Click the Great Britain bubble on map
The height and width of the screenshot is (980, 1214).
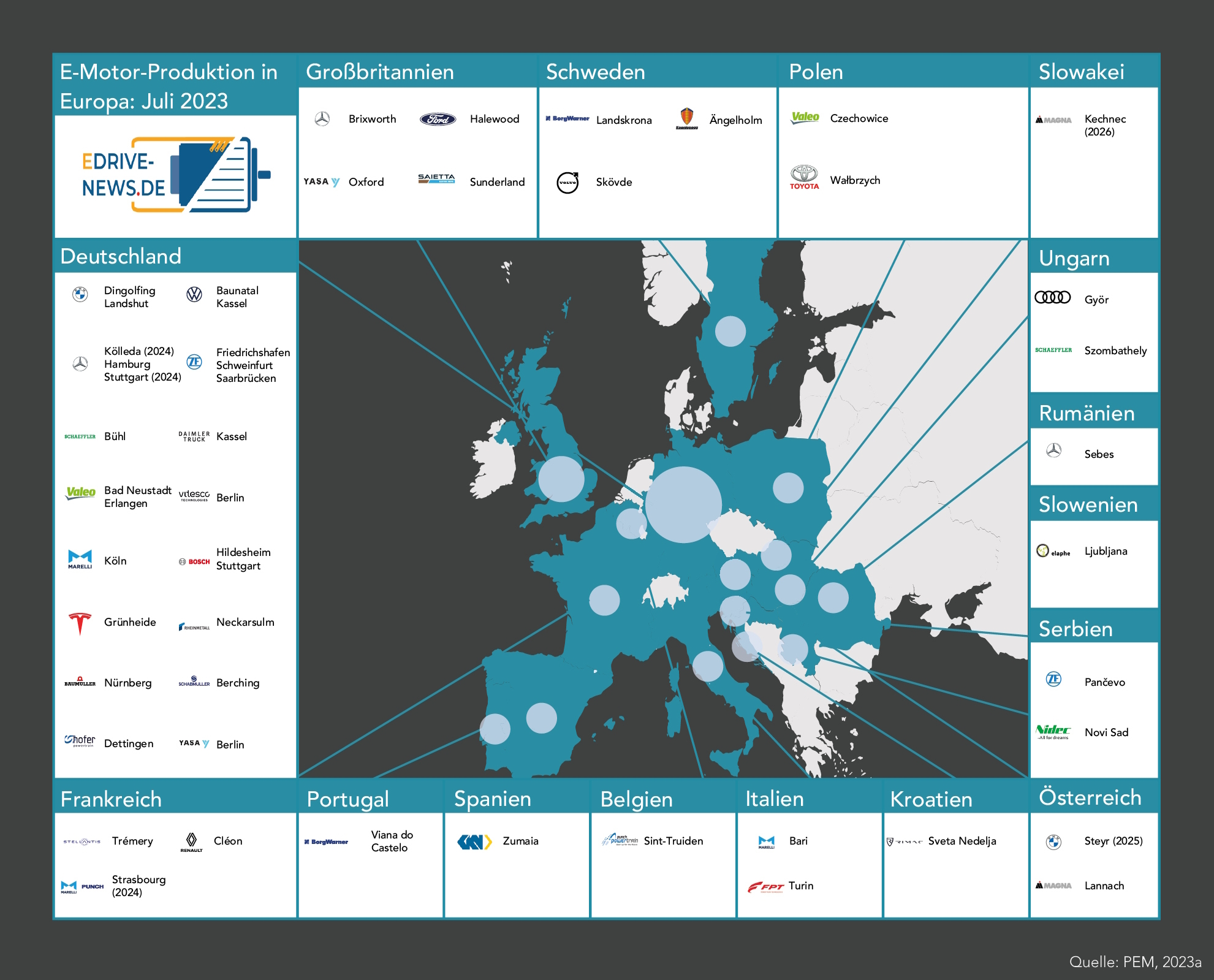pyautogui.click(x=561, y=479)
